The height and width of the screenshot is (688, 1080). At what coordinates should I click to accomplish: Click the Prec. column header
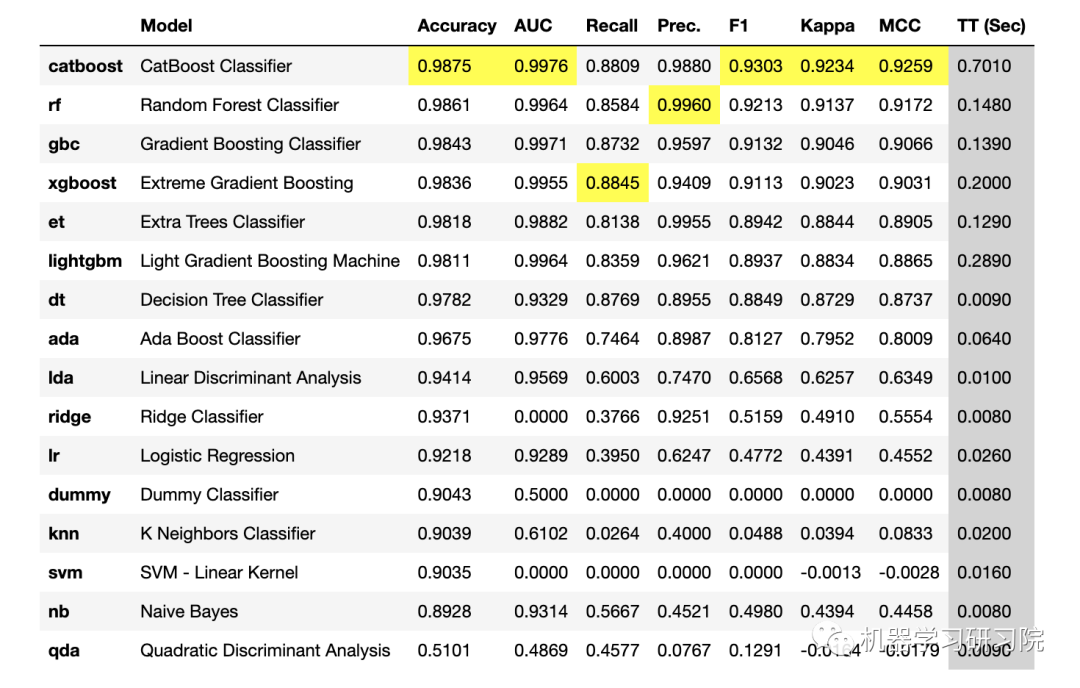click(x=678, y=25)
